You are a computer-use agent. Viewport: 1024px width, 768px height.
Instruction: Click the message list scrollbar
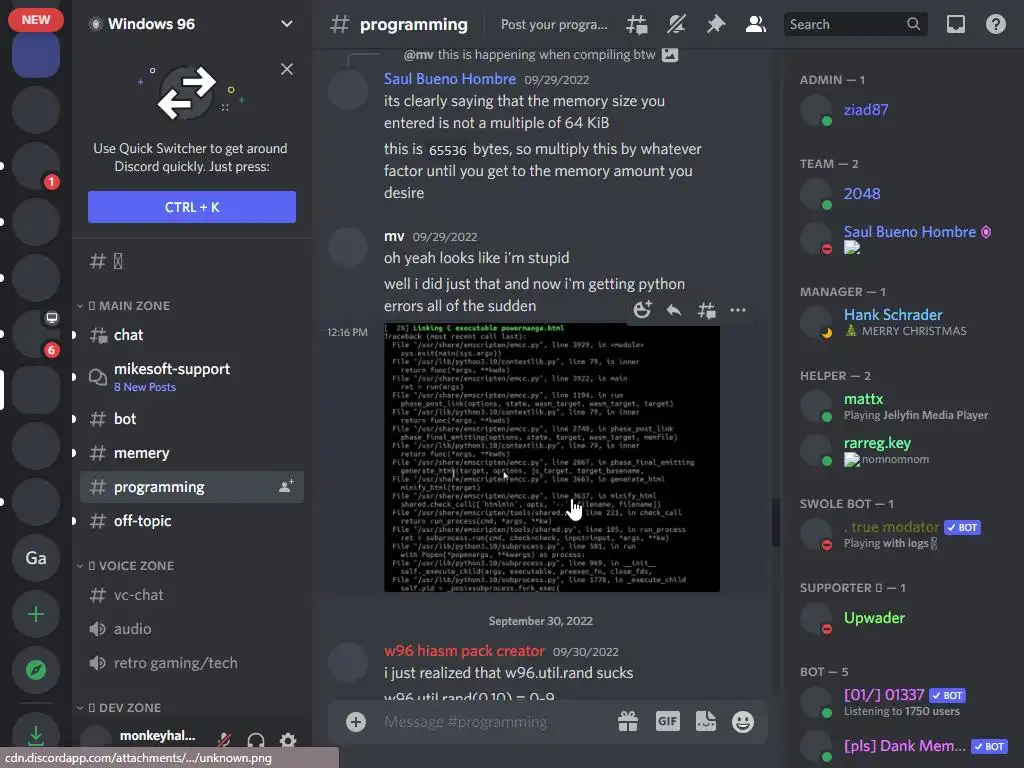tap(775, 522)
